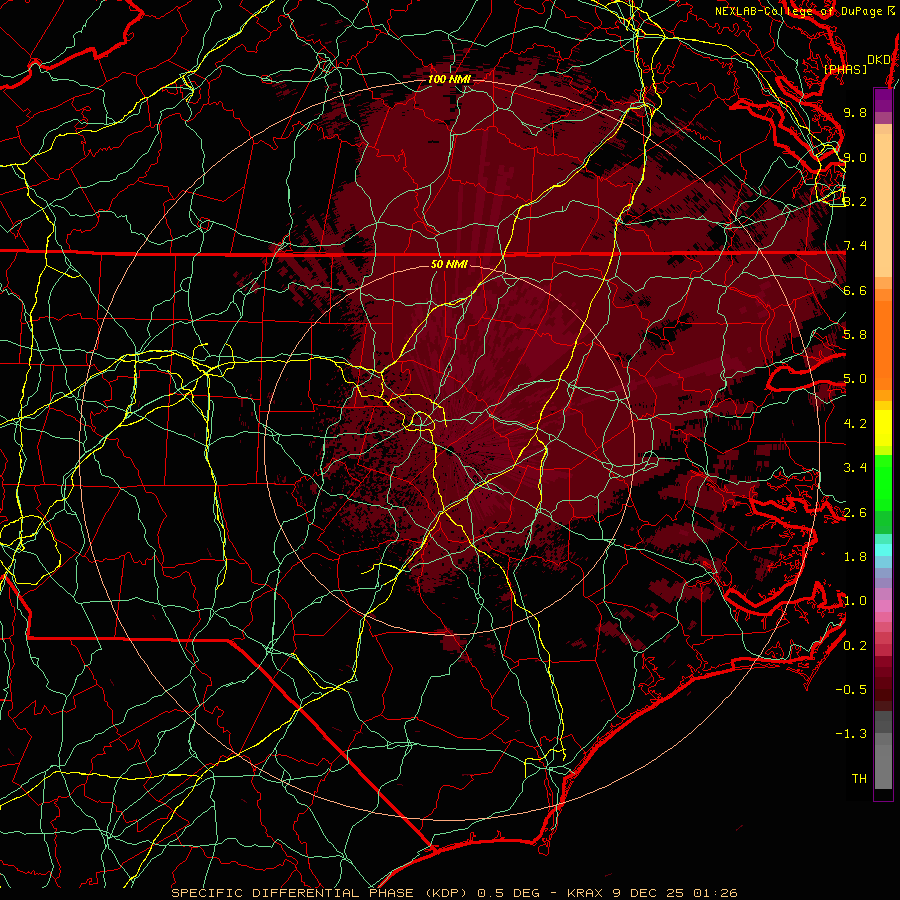Click the 0.2 scale value
Image resolution: width=900 pixels, height=900 pixels.
[855, 646]
